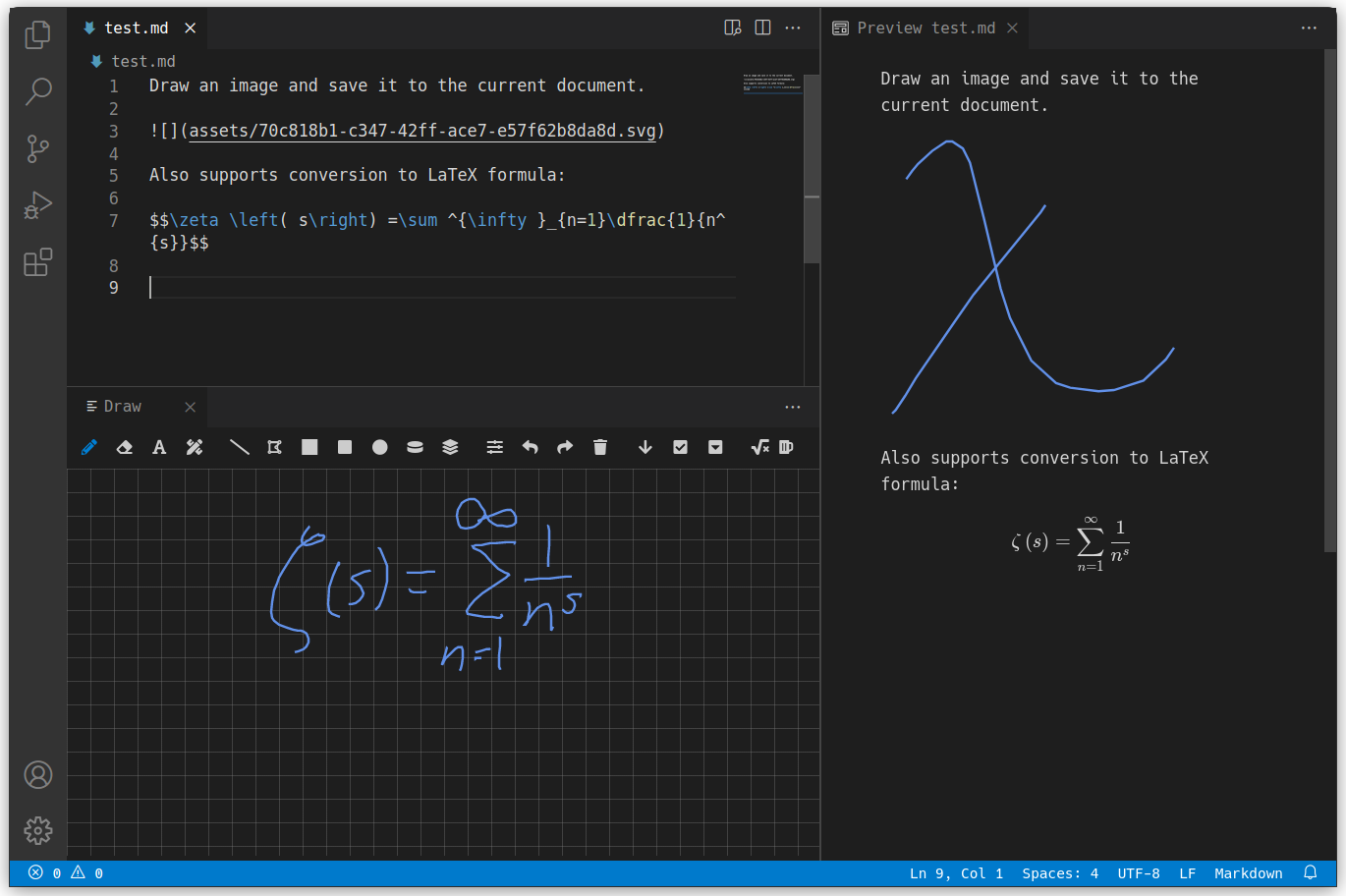Click the editor minimap
The width and height of the screenshot is (1346, 896).
(x=772, y=84)
